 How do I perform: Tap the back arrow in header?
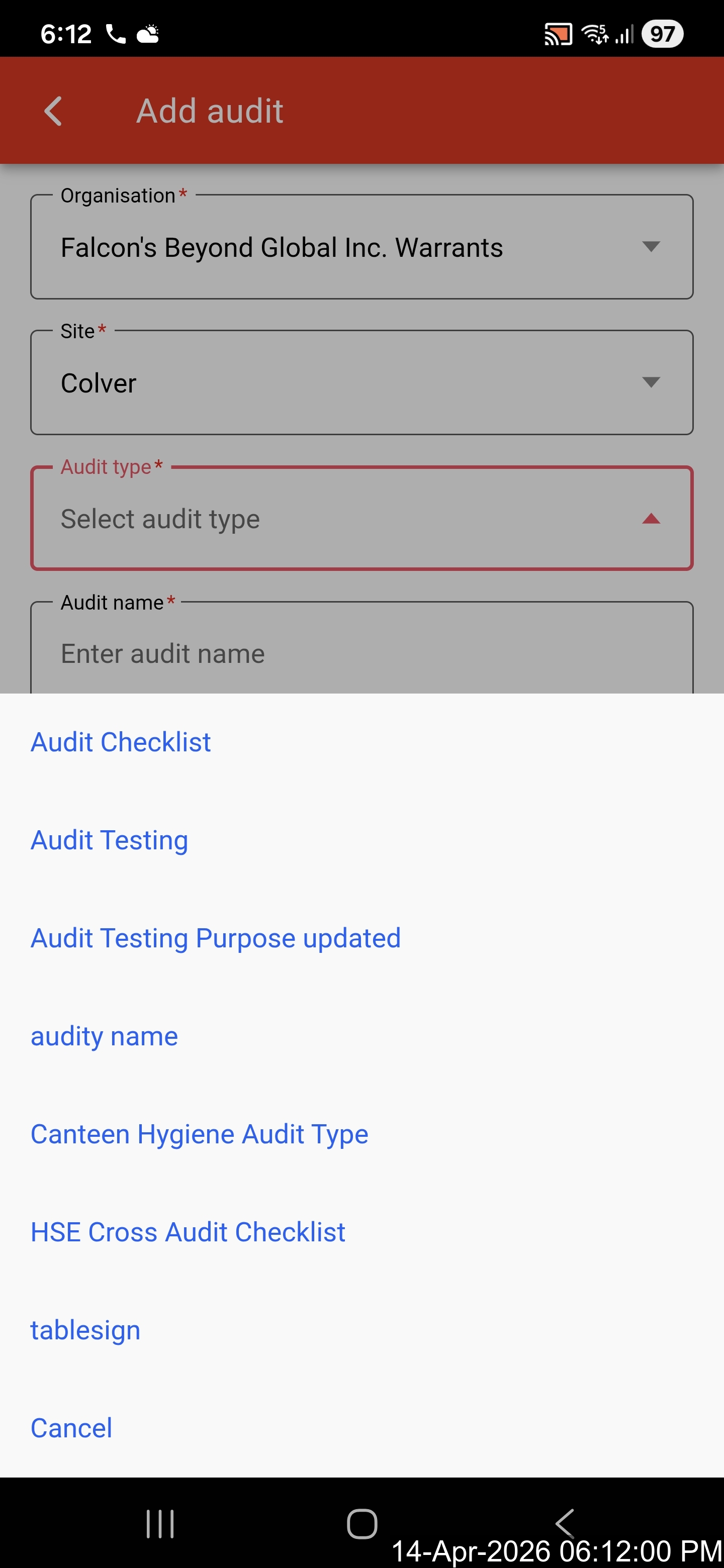click(x=54, y=112)
